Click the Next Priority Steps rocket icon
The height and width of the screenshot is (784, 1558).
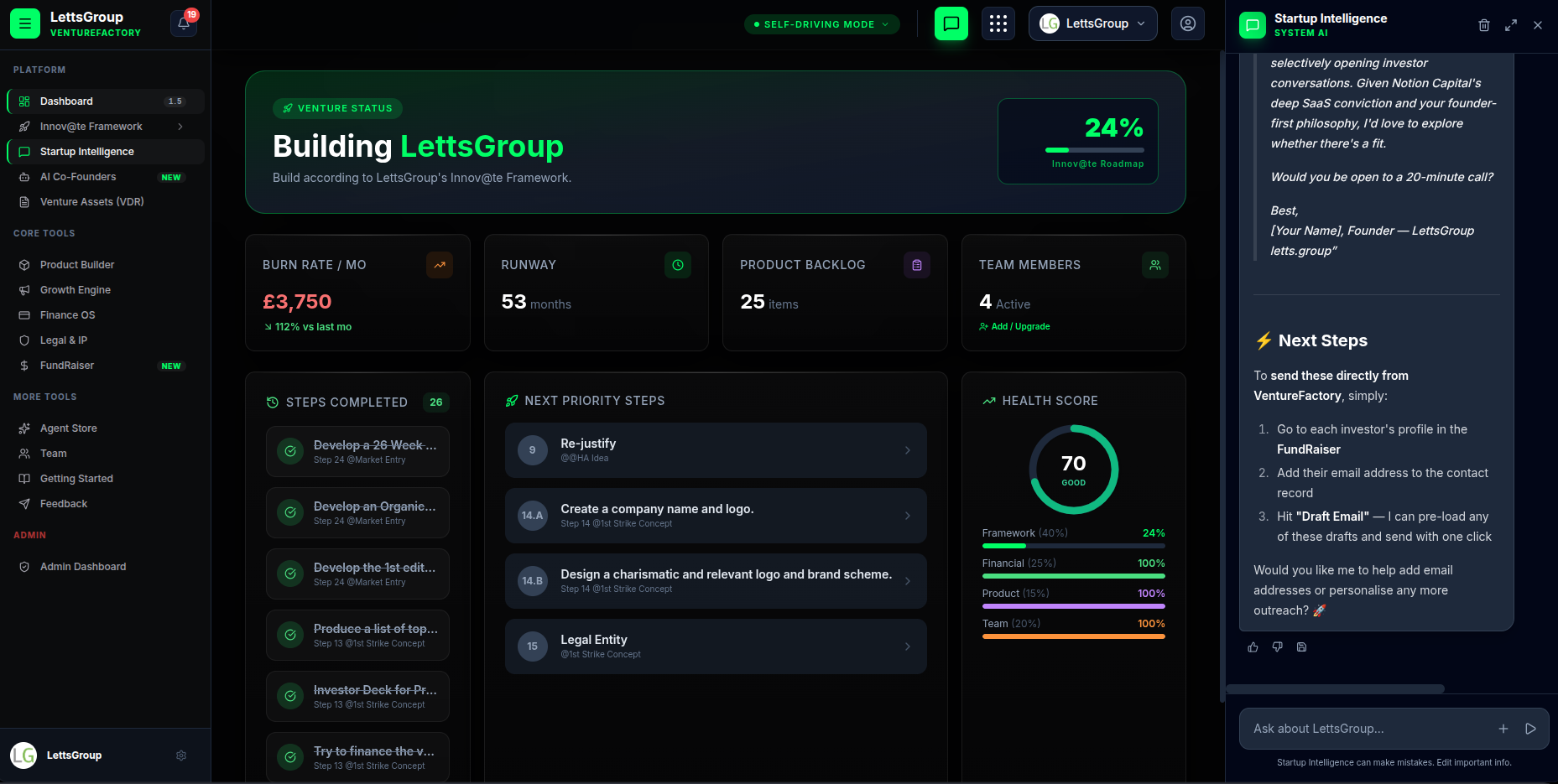point(512,401)
